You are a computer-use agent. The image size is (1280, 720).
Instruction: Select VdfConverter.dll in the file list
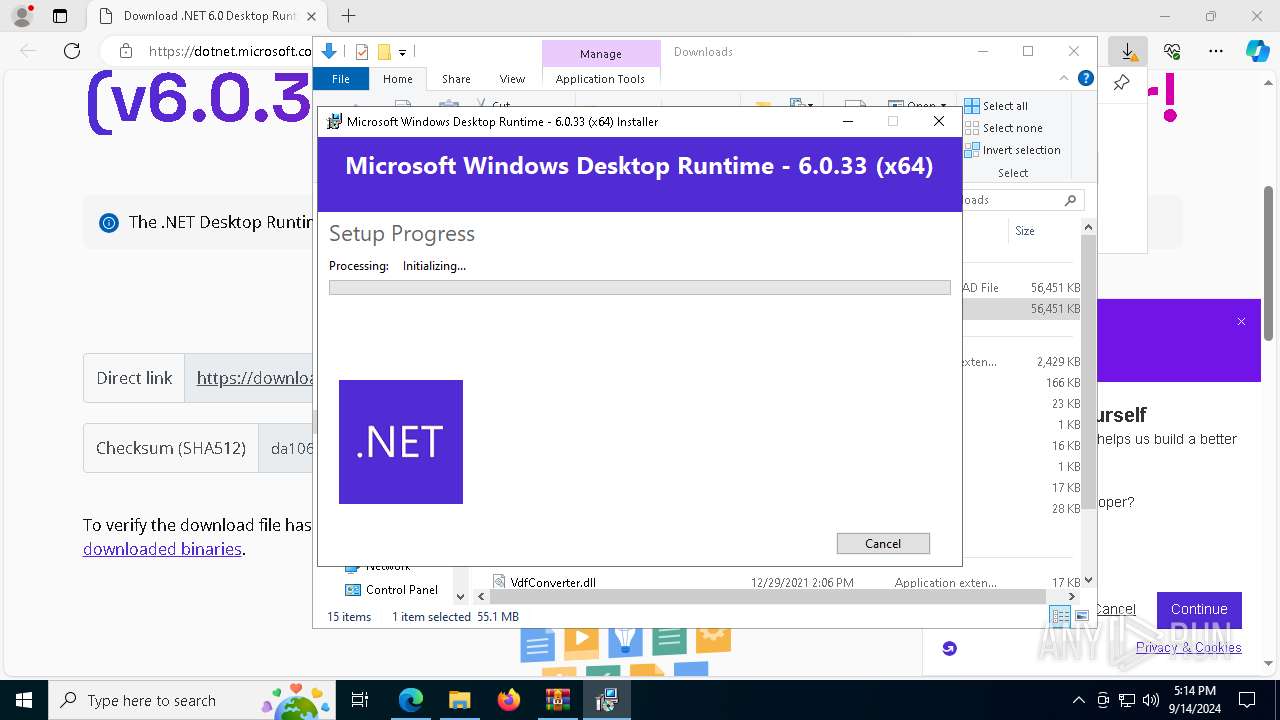553,583
